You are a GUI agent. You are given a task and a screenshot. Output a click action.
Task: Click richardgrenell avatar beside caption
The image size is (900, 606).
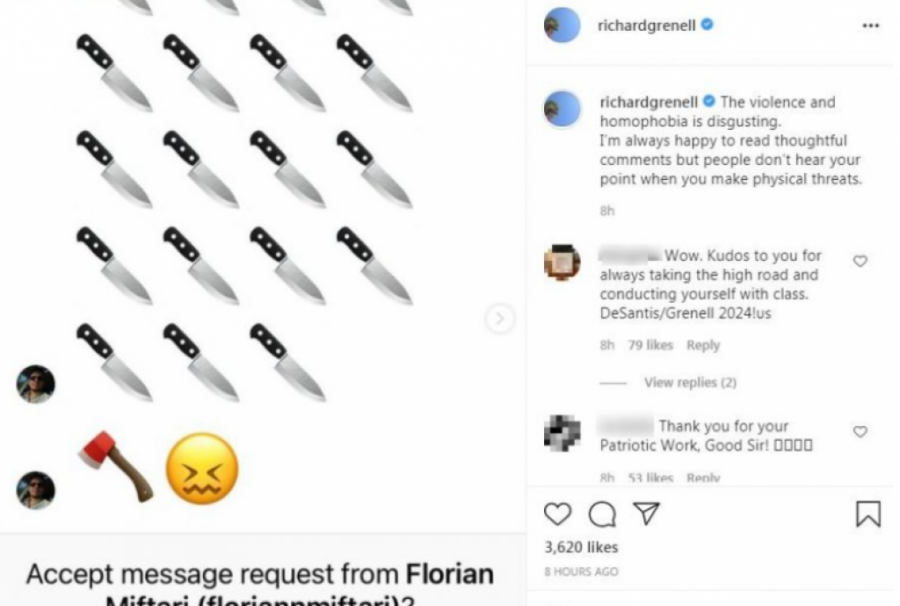pyautogui.click(x=562, y=108)
